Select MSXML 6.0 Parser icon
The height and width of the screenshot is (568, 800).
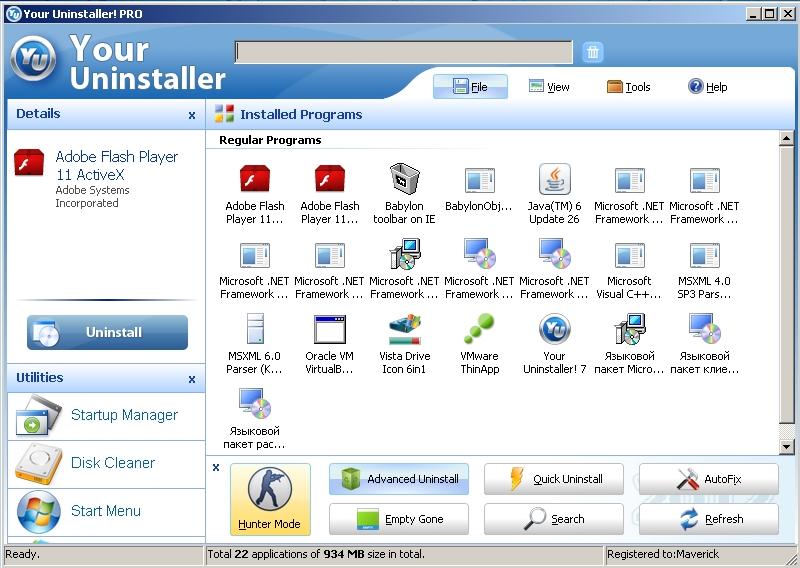click(x=255, y=329)
